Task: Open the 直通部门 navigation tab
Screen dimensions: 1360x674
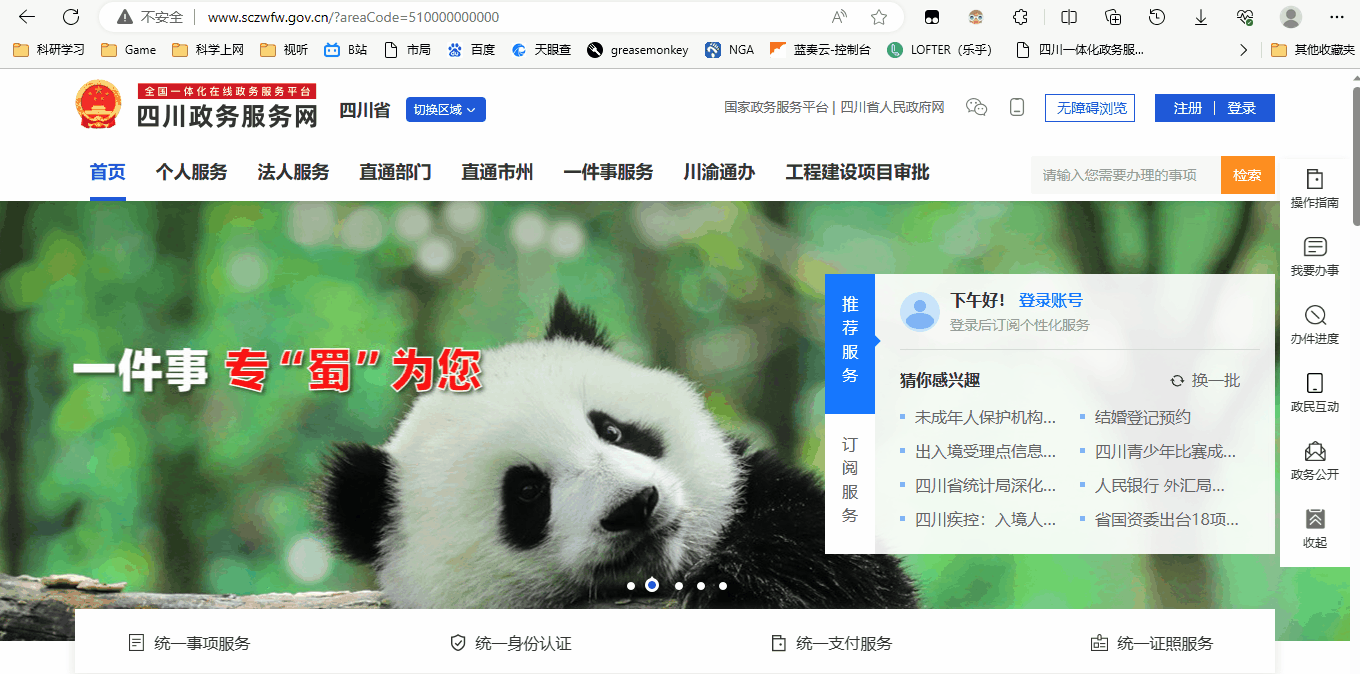Action: coord(395,172)
